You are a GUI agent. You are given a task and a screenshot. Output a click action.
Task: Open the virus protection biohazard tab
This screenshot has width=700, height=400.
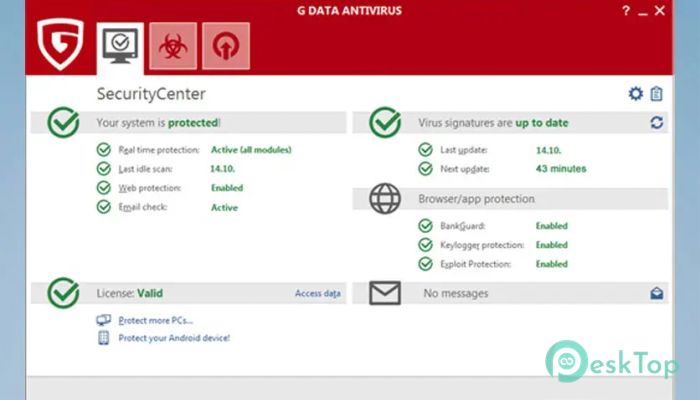(173, 46)
